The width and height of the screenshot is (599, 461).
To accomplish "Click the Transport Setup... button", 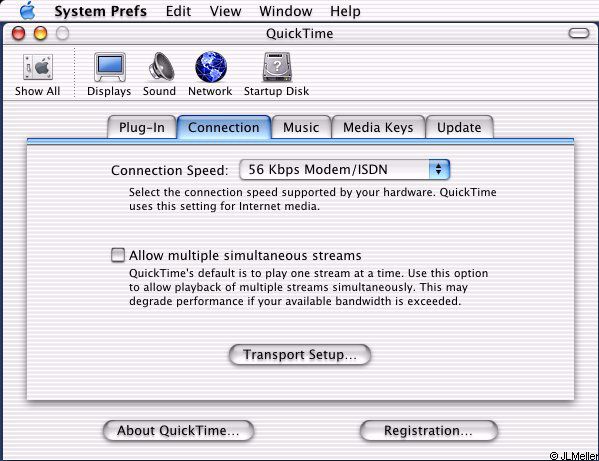I will 300,354.
